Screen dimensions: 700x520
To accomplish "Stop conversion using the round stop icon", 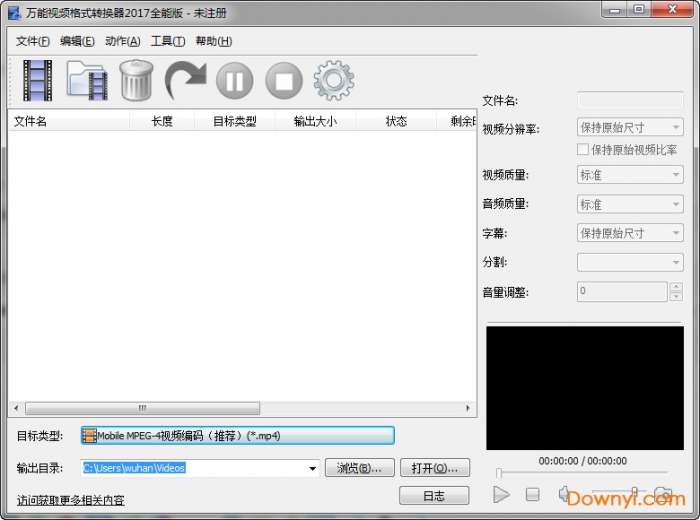I will click(284, 80).
